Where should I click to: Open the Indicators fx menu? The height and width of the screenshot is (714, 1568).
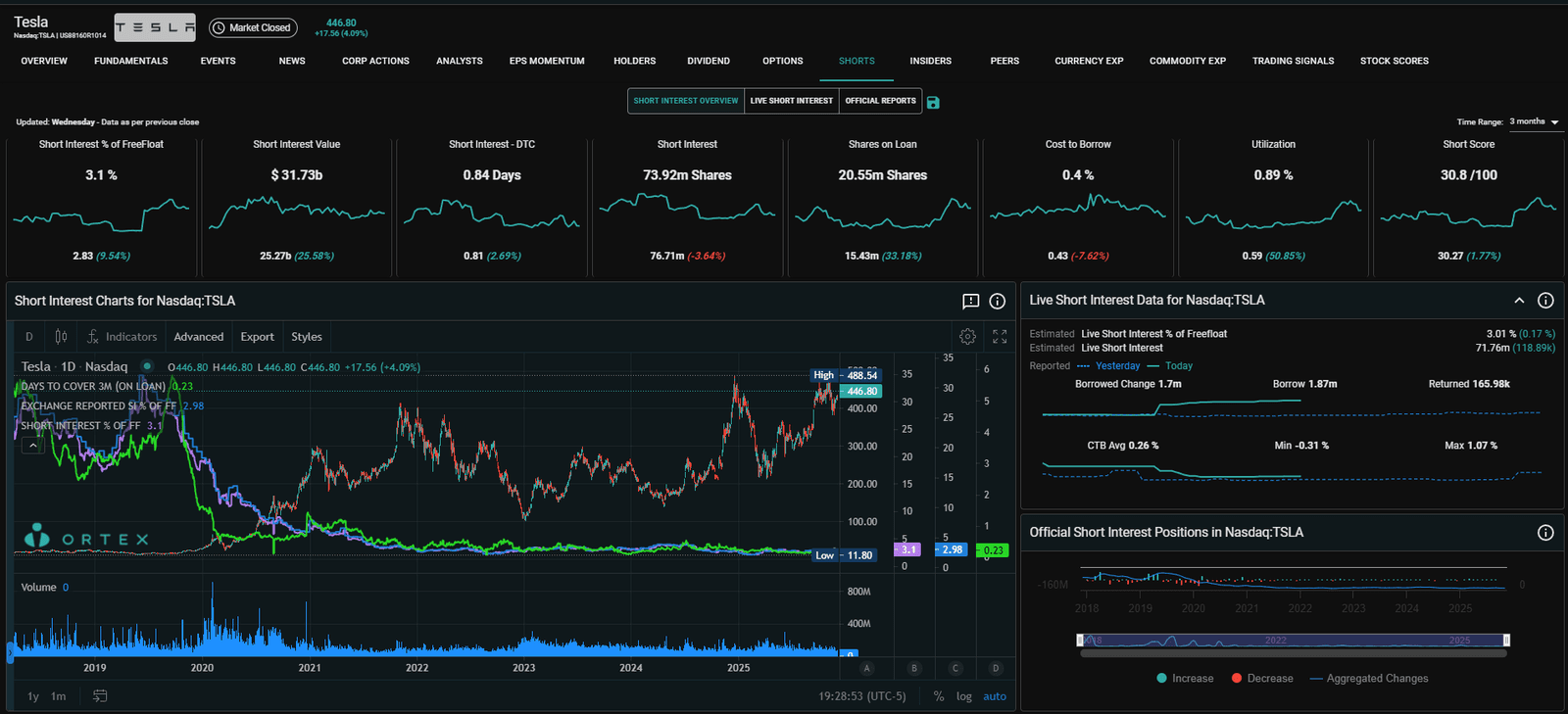pos(122,337)
